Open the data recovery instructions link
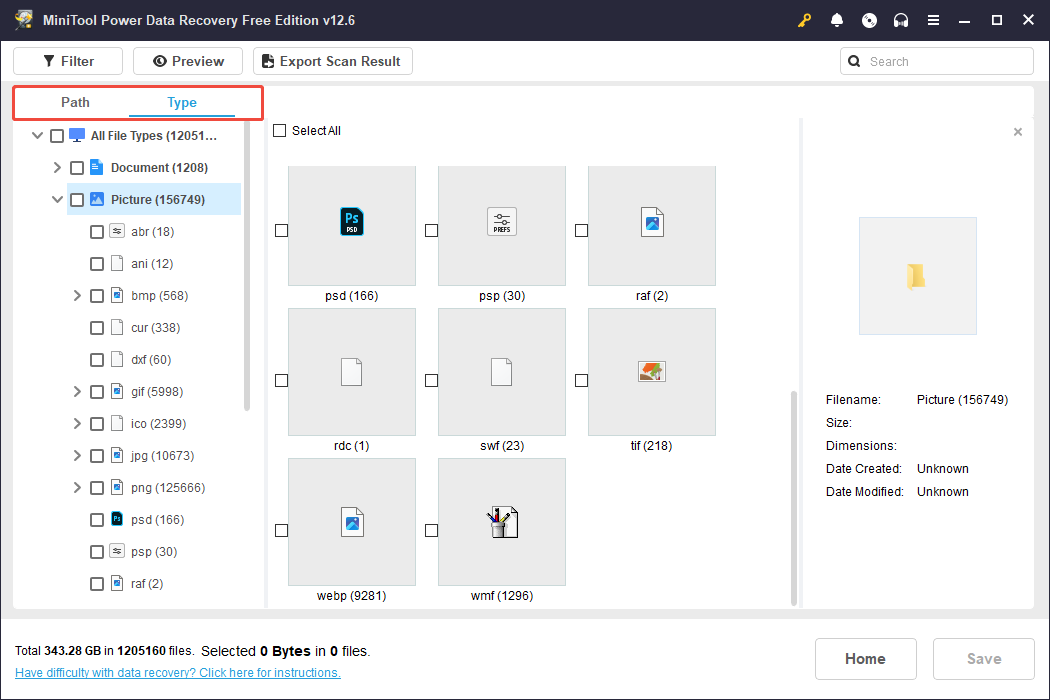 coord(178,673)
